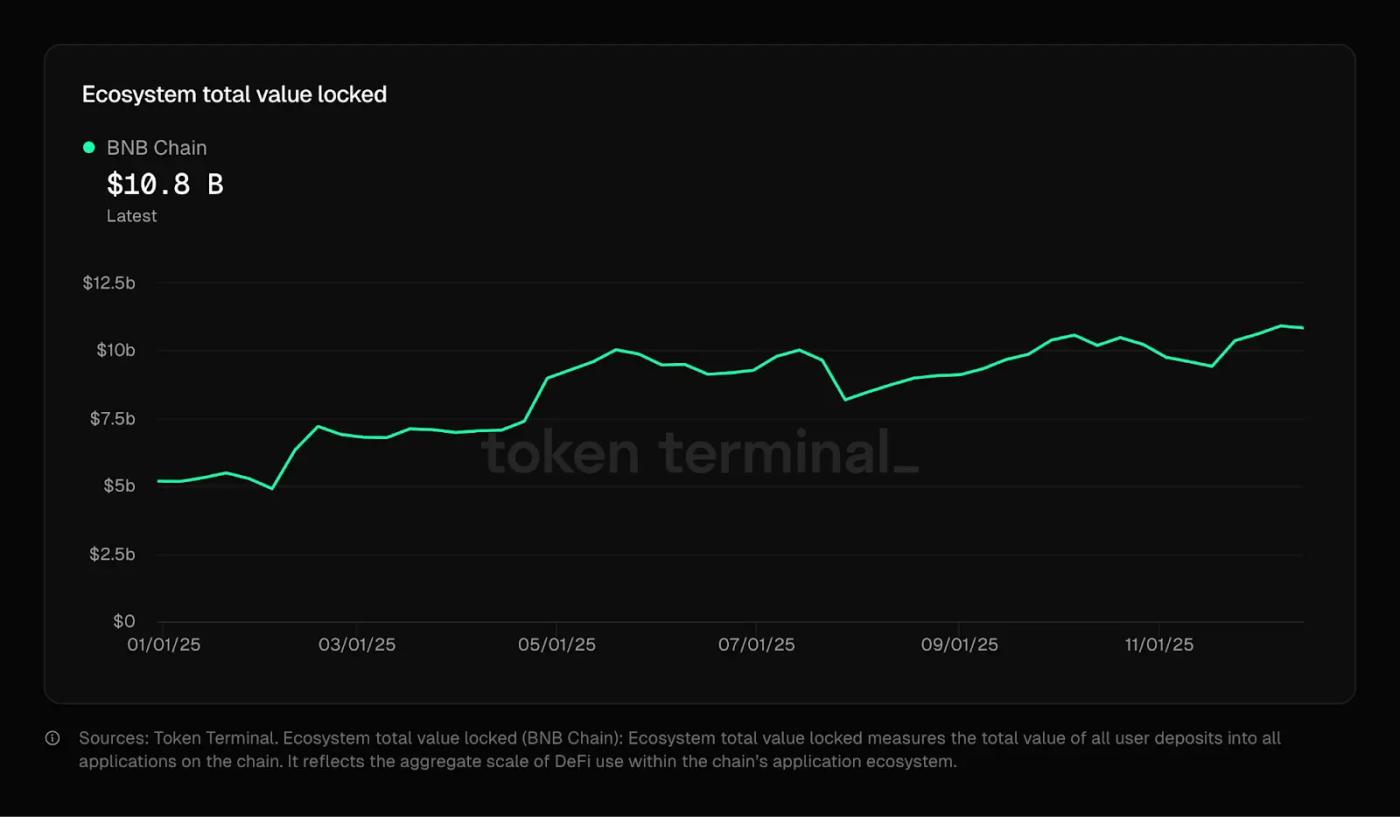Click the Latest caption under the value

coord(131,216)
